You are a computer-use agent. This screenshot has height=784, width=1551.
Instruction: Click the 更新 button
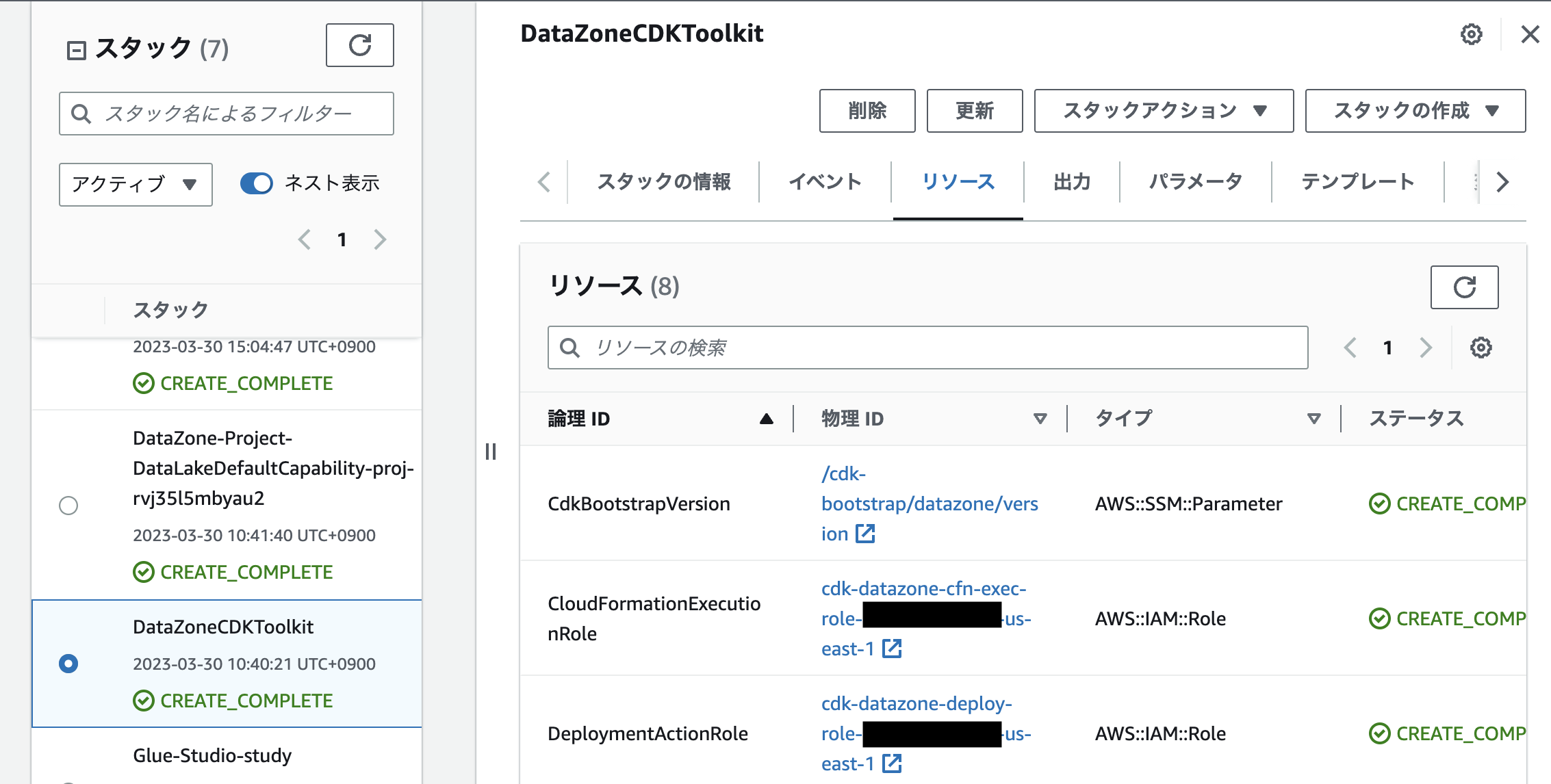click(975, 110)
